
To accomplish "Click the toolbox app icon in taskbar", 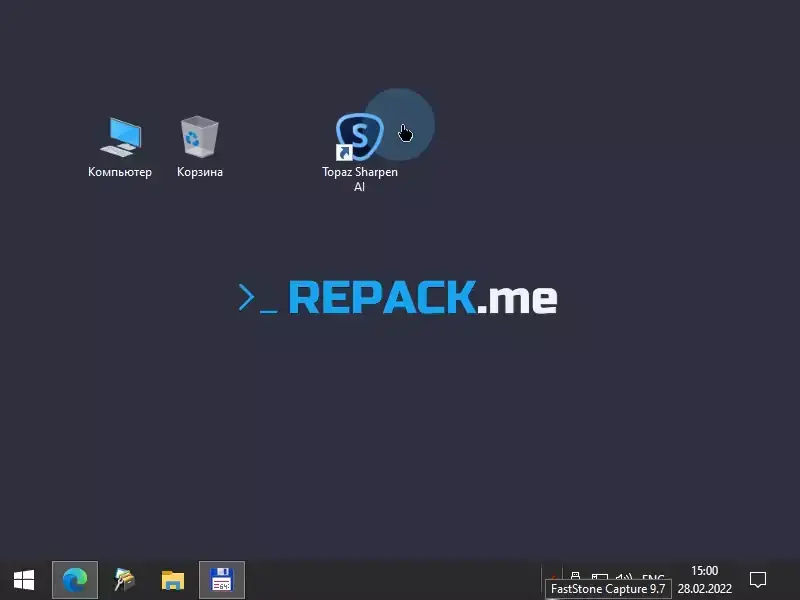I will pos(124,580).
